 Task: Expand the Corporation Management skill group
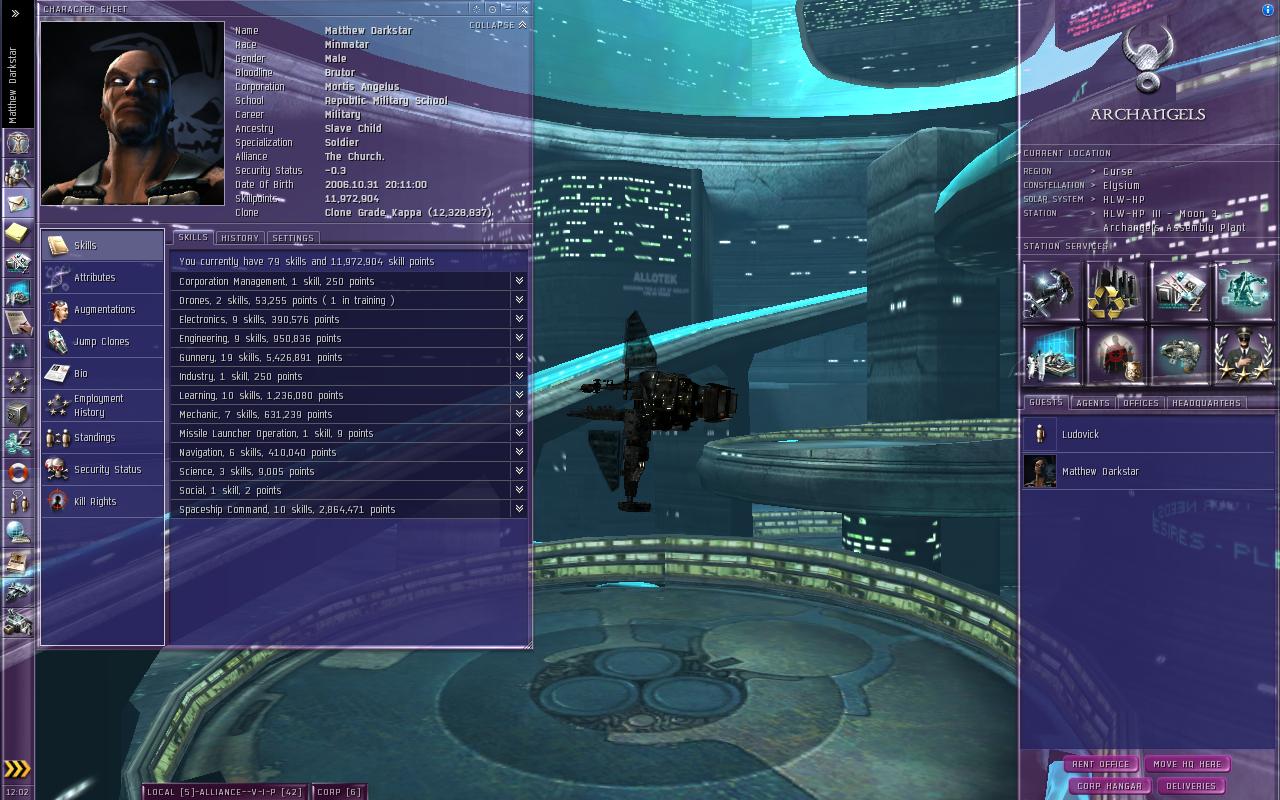519,281
